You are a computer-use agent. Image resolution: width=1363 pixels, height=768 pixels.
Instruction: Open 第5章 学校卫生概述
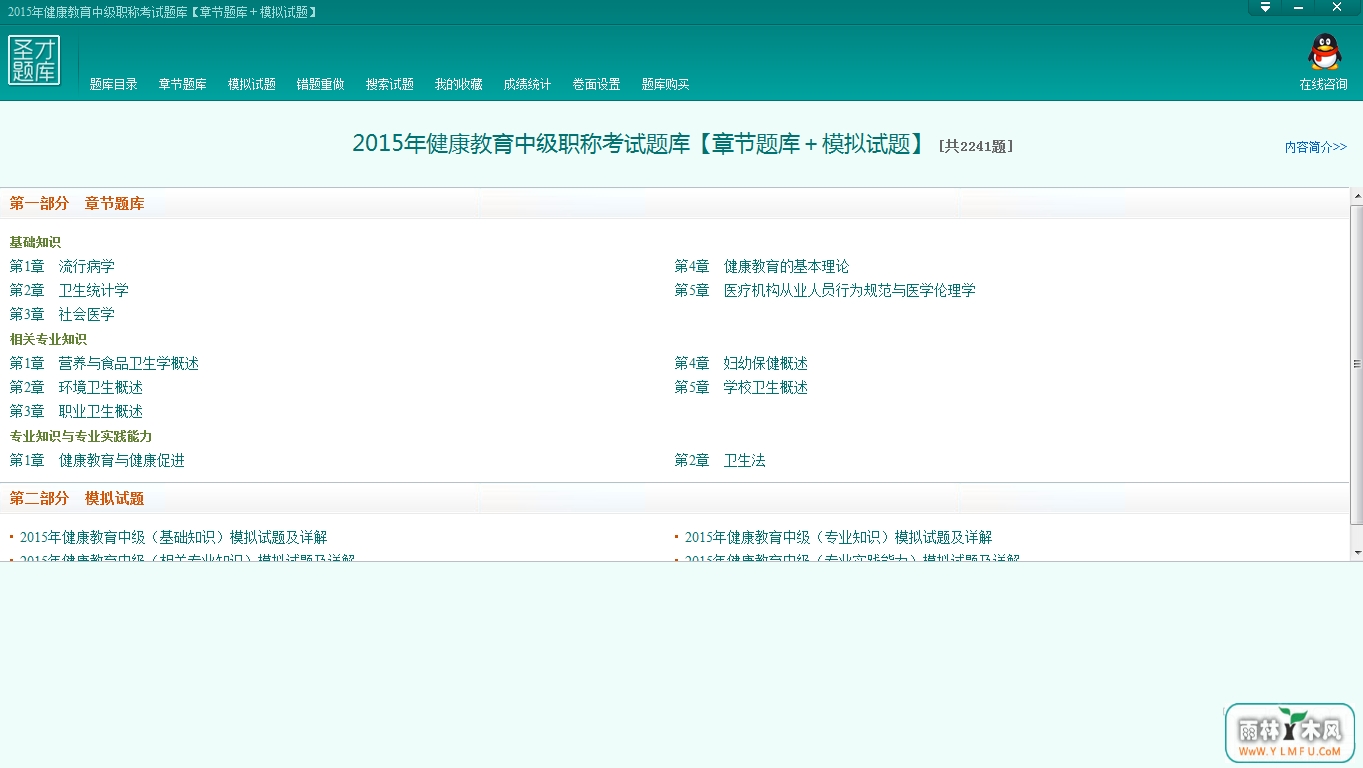pyautogui.click(x=741, y=387)
